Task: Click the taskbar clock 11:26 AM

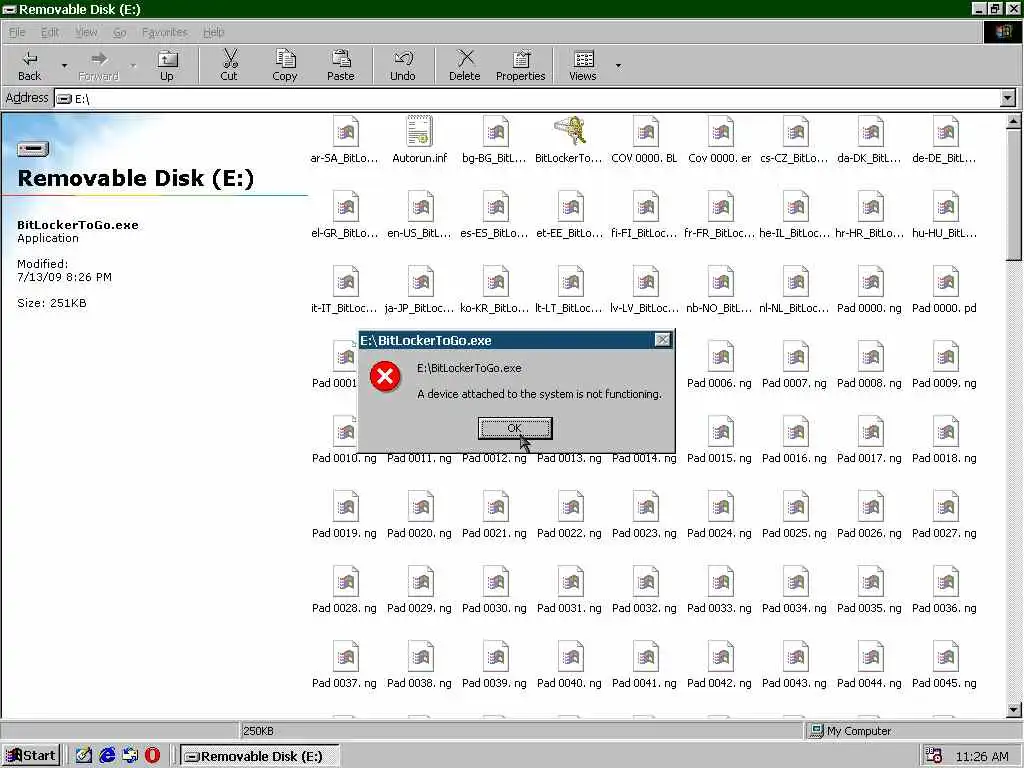Action: point(982,756)
